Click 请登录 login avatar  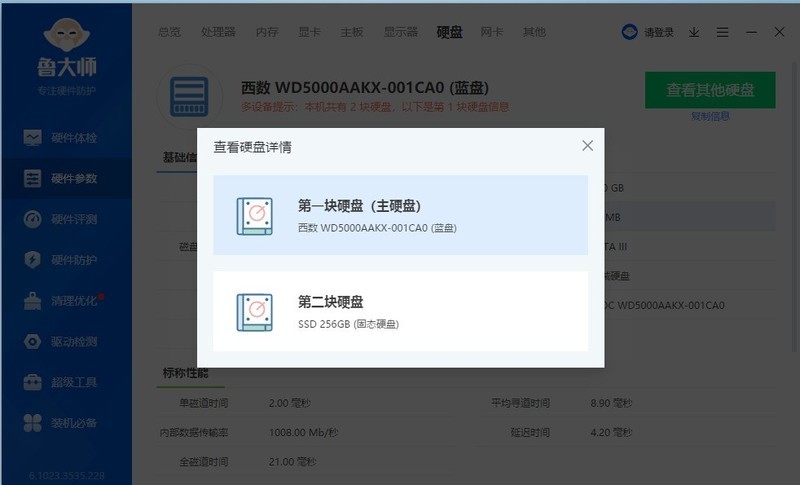(x=630, y=32)
